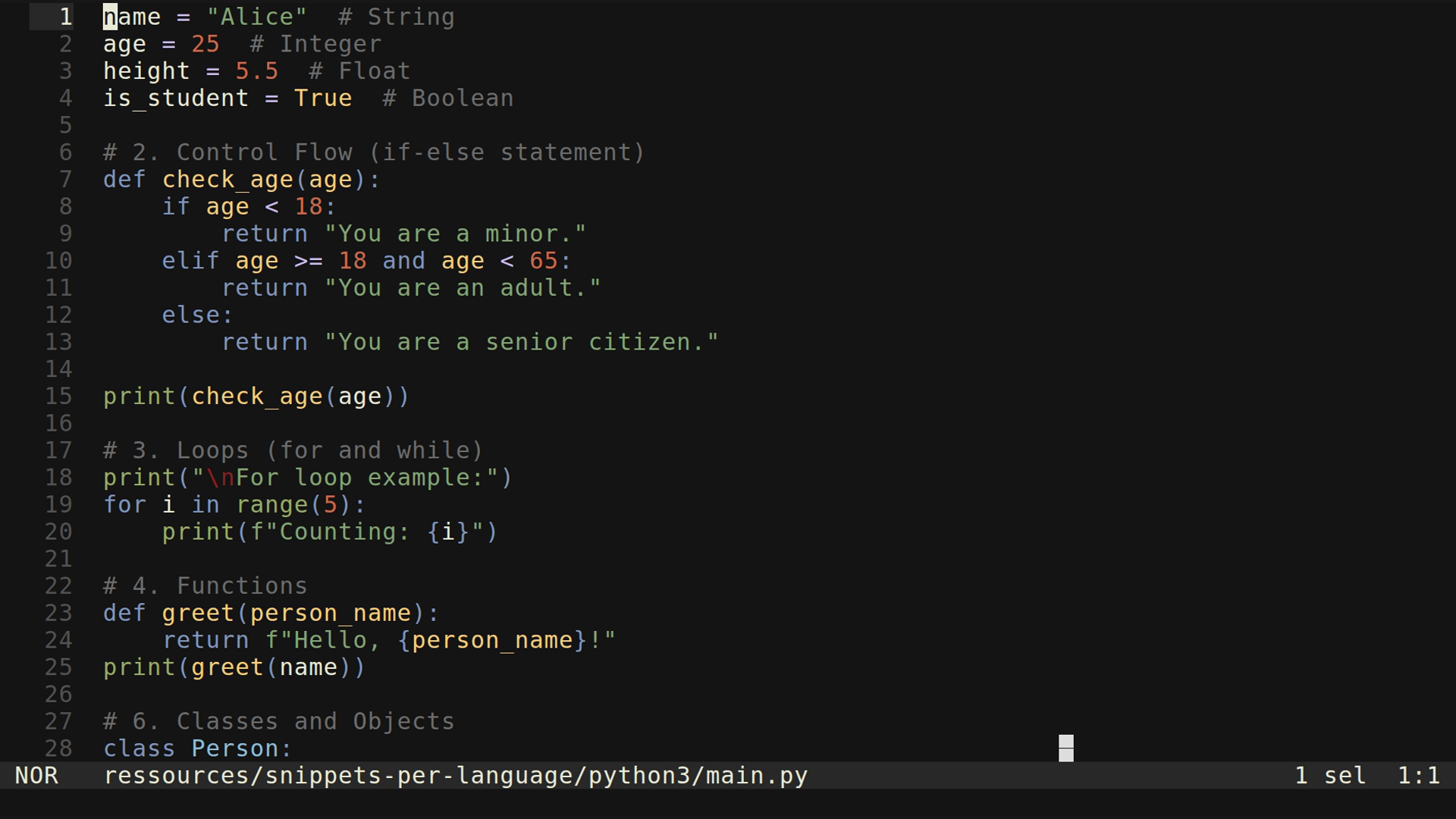Click the comment # 2. Control Flow
Viewport: 1456px width, 819px height.
tap(227, 152)
